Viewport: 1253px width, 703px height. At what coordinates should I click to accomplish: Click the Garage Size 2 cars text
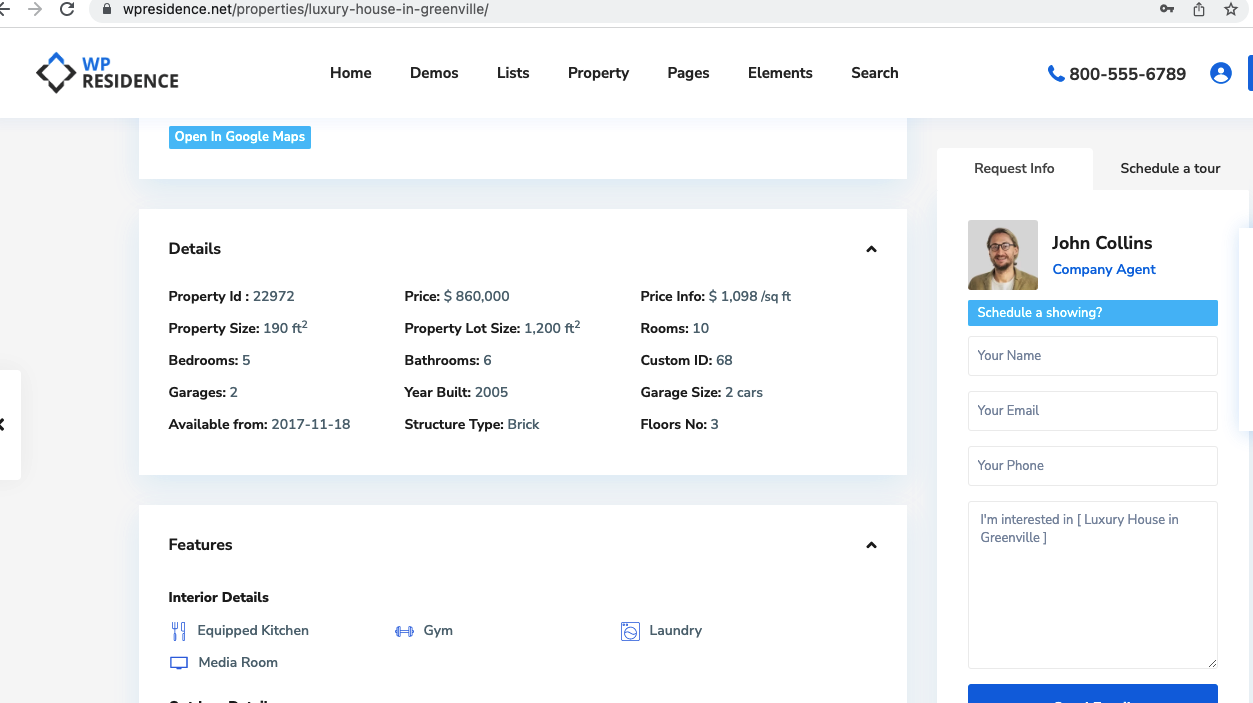click(x=702, y=393)
